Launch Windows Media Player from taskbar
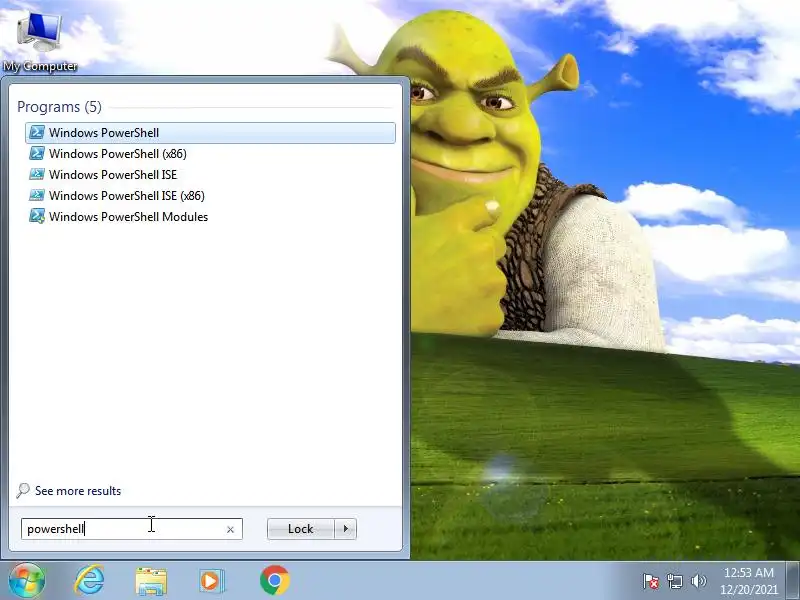Image resolution: width=800 pixels, height=600 pixels. click(212, 581)
